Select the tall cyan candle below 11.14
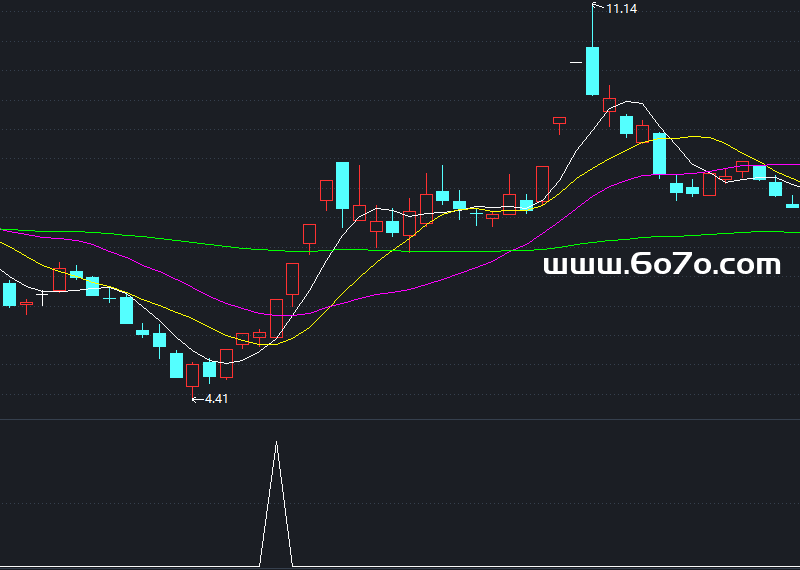 pyautogui.click(x=593, y=70)
